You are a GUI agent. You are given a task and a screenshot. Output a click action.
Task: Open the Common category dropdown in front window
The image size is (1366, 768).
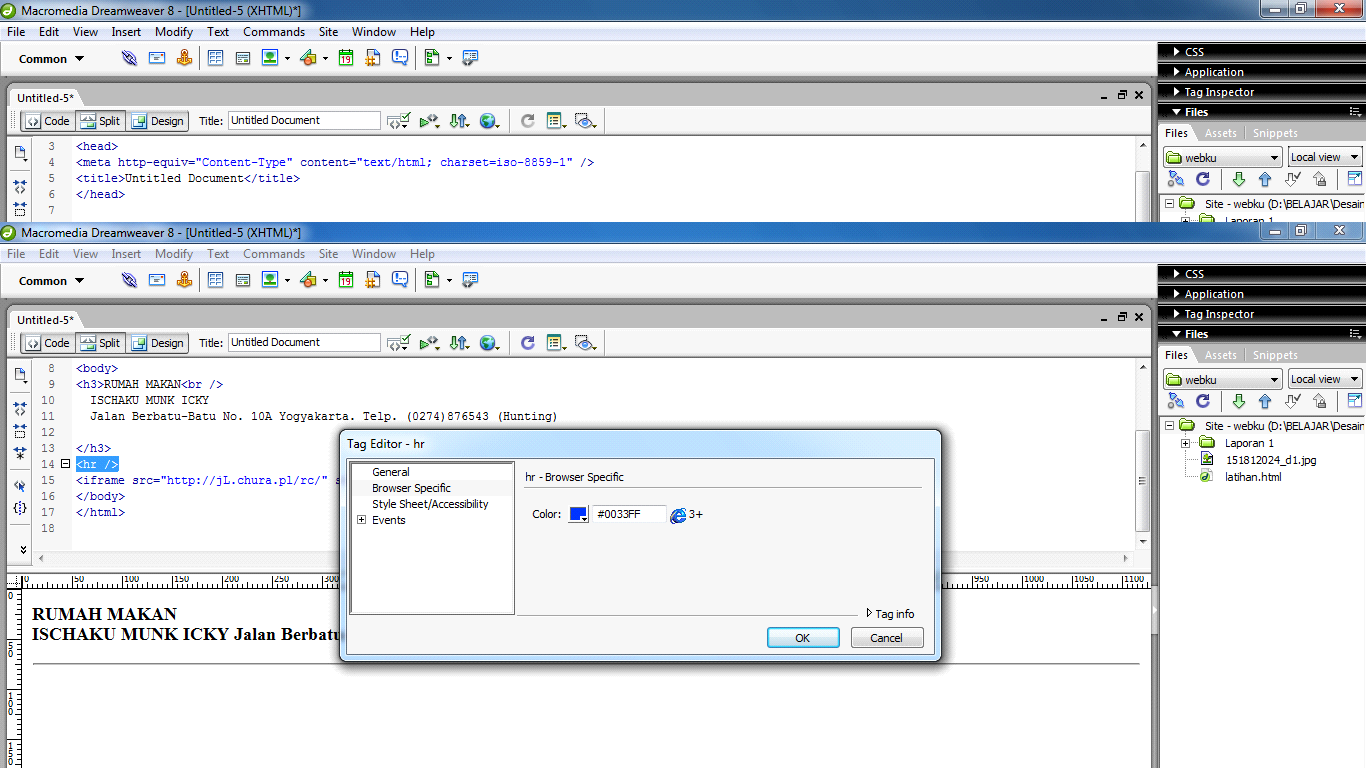[51, 281]
